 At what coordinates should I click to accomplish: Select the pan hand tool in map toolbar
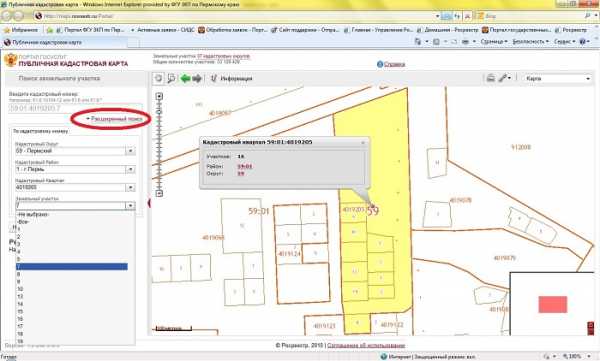158,78
